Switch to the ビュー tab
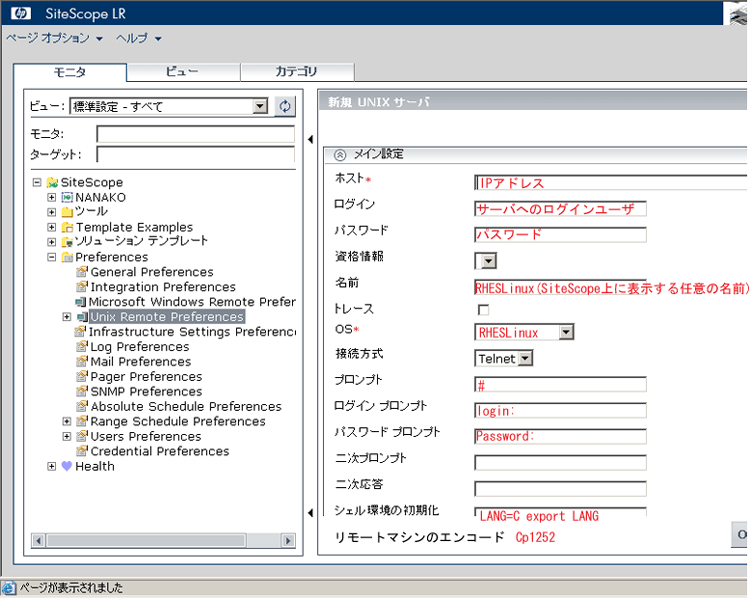750x598 pixels. (183, 72)
